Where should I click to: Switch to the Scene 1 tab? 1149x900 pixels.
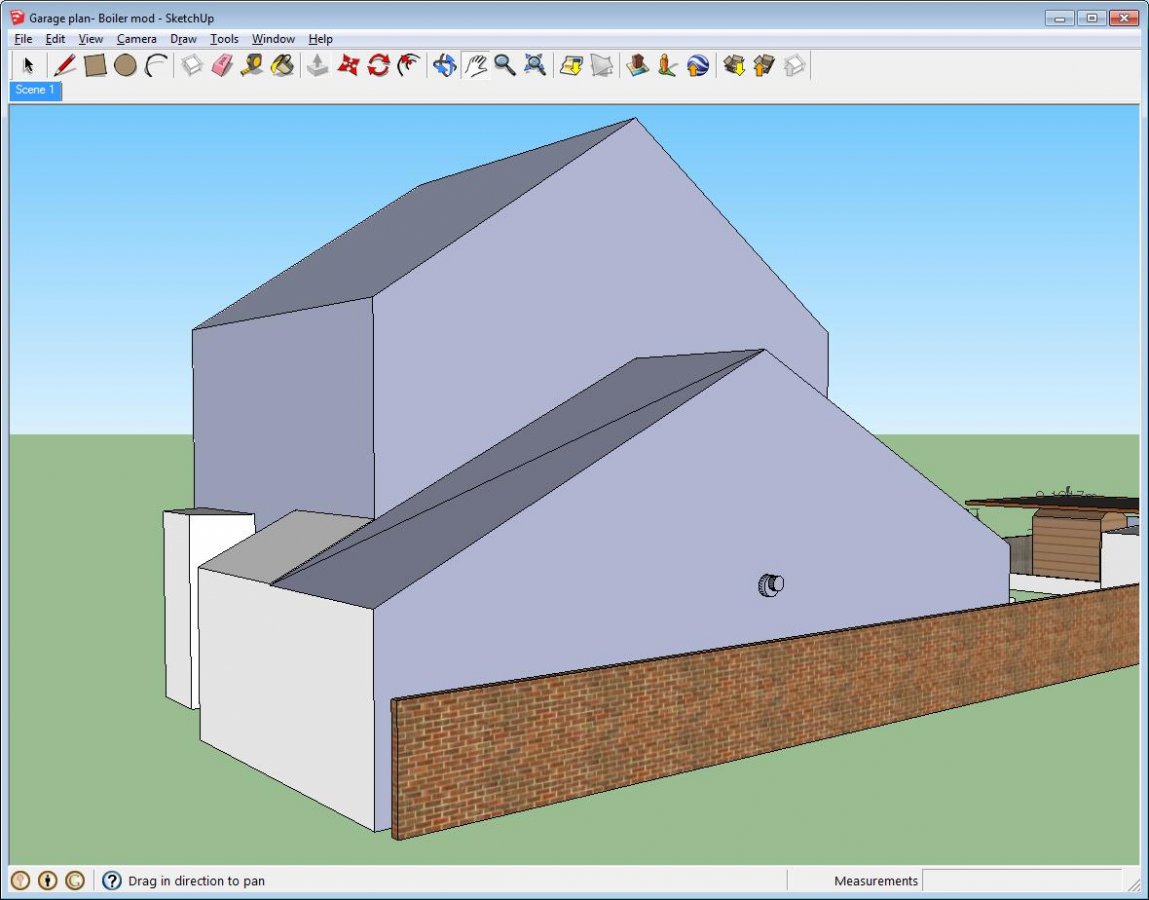click(36, 90)
